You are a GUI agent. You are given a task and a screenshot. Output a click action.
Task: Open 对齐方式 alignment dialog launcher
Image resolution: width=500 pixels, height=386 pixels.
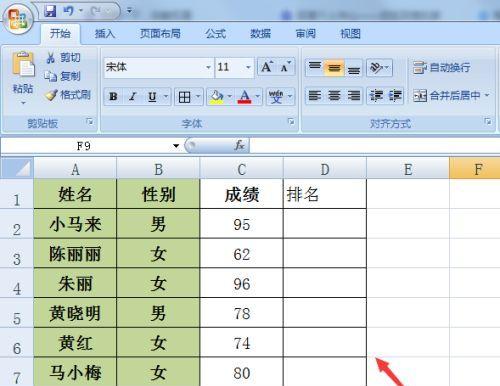(488, 122)
